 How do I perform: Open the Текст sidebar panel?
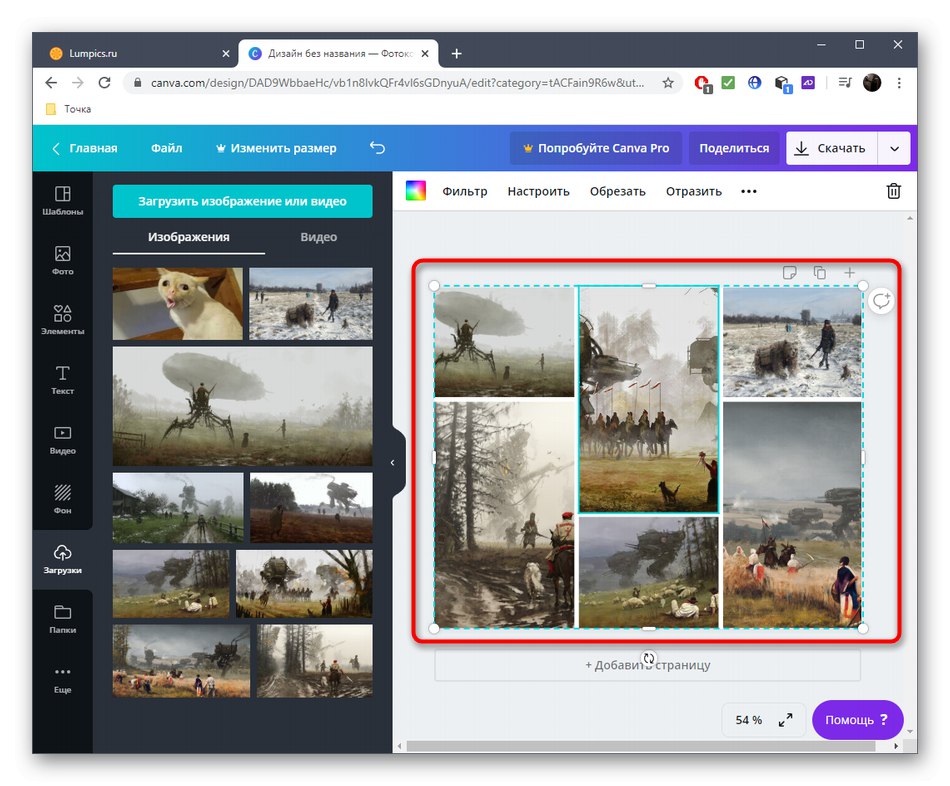pyautogui.click(x=62, y=380)
